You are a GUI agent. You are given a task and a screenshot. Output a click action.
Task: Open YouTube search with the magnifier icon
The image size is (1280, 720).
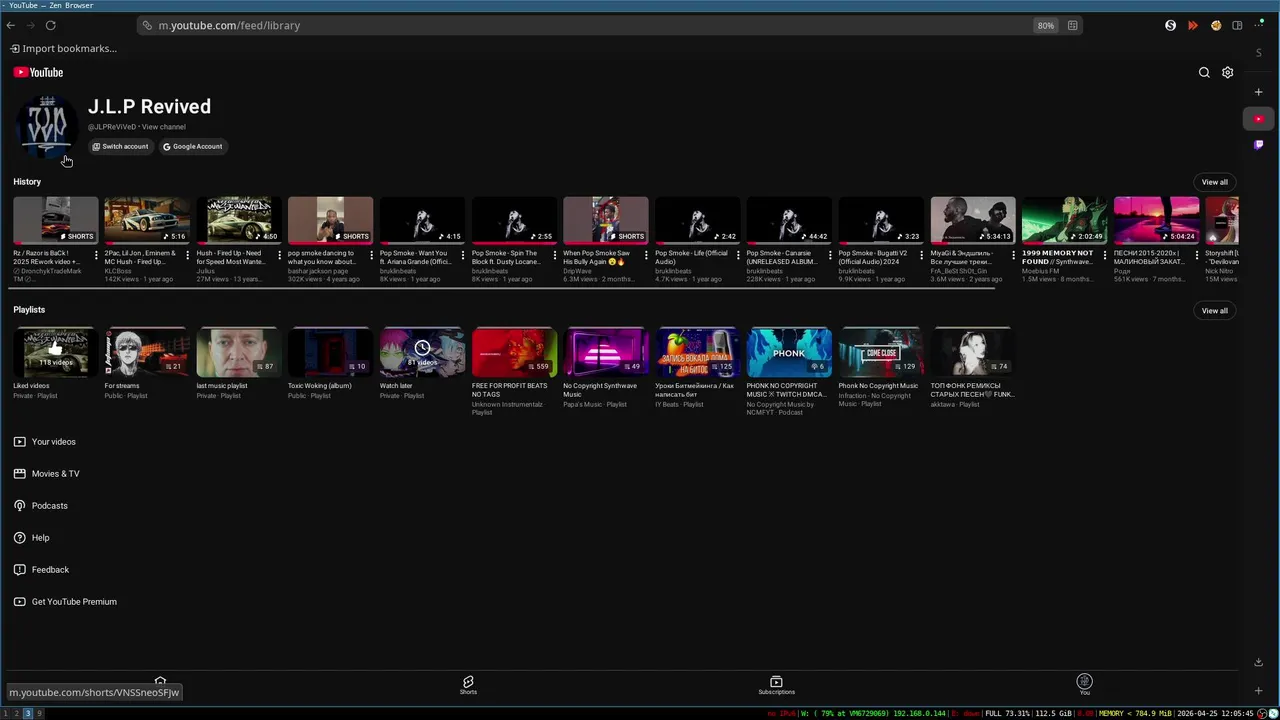pyautogui.click(x=1204, y=72)
